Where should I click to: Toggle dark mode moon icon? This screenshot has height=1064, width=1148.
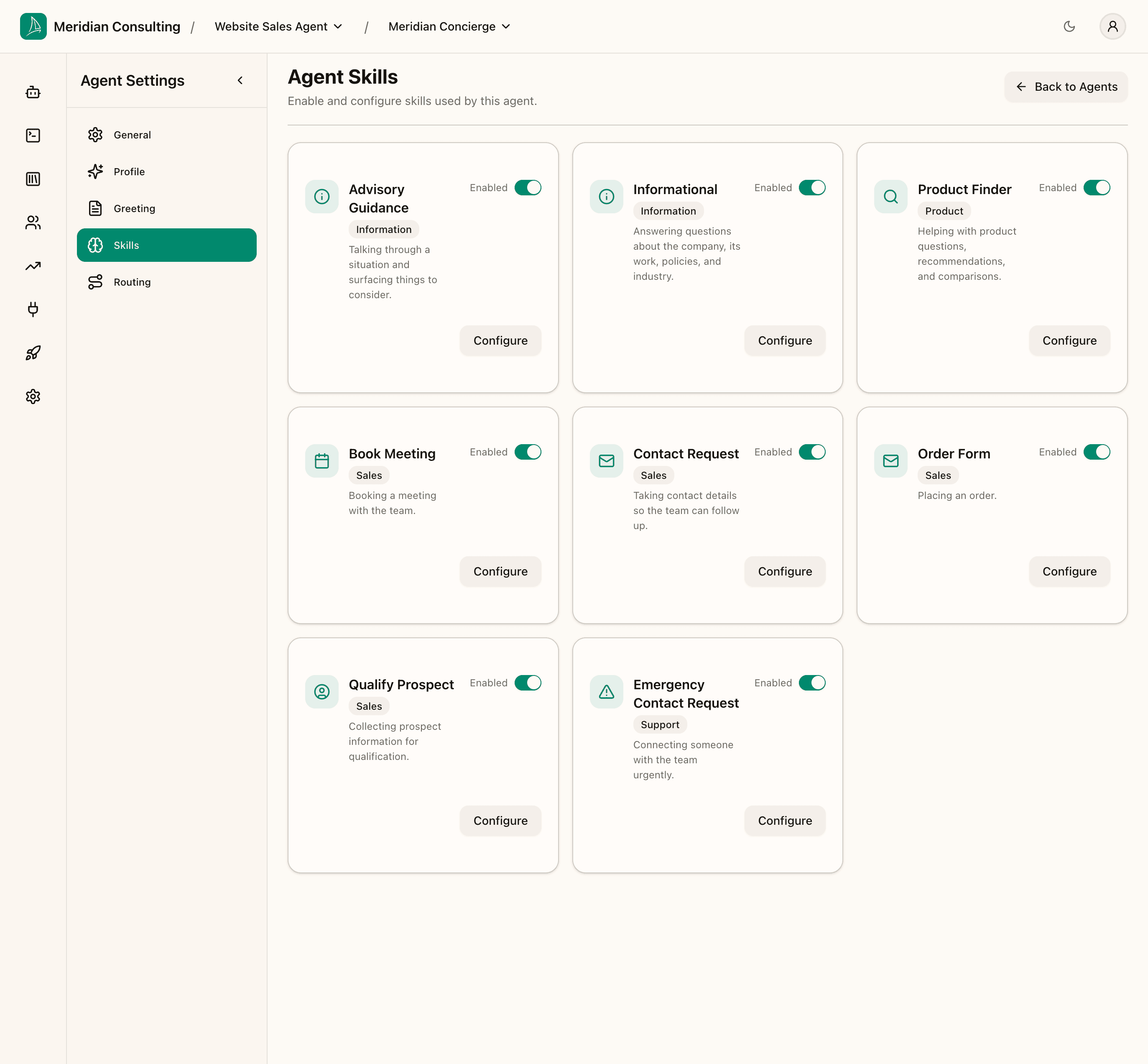[1069, 26]
